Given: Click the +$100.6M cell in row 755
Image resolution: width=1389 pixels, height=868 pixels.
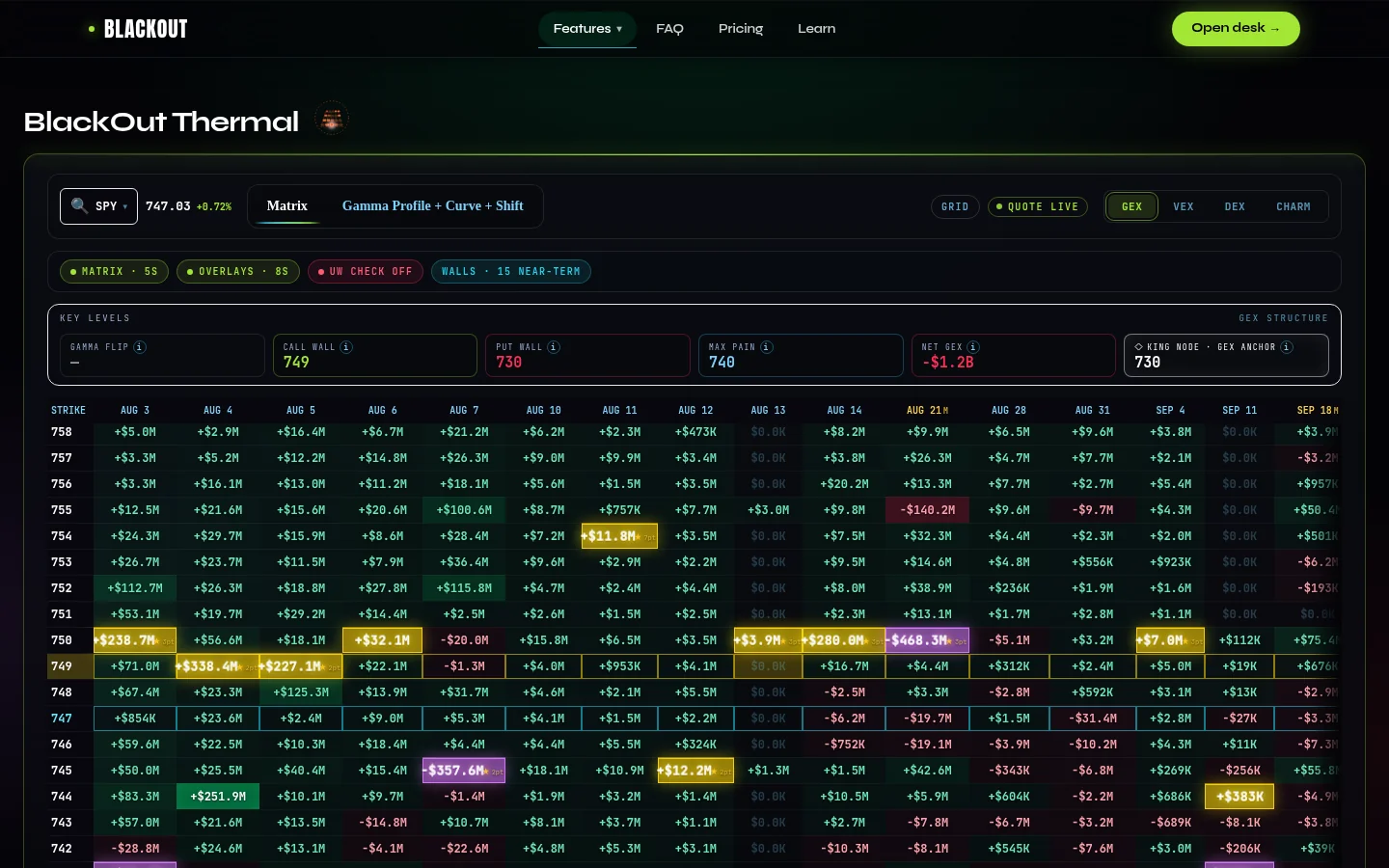Looking at the screenshot, I should [464, 510].
